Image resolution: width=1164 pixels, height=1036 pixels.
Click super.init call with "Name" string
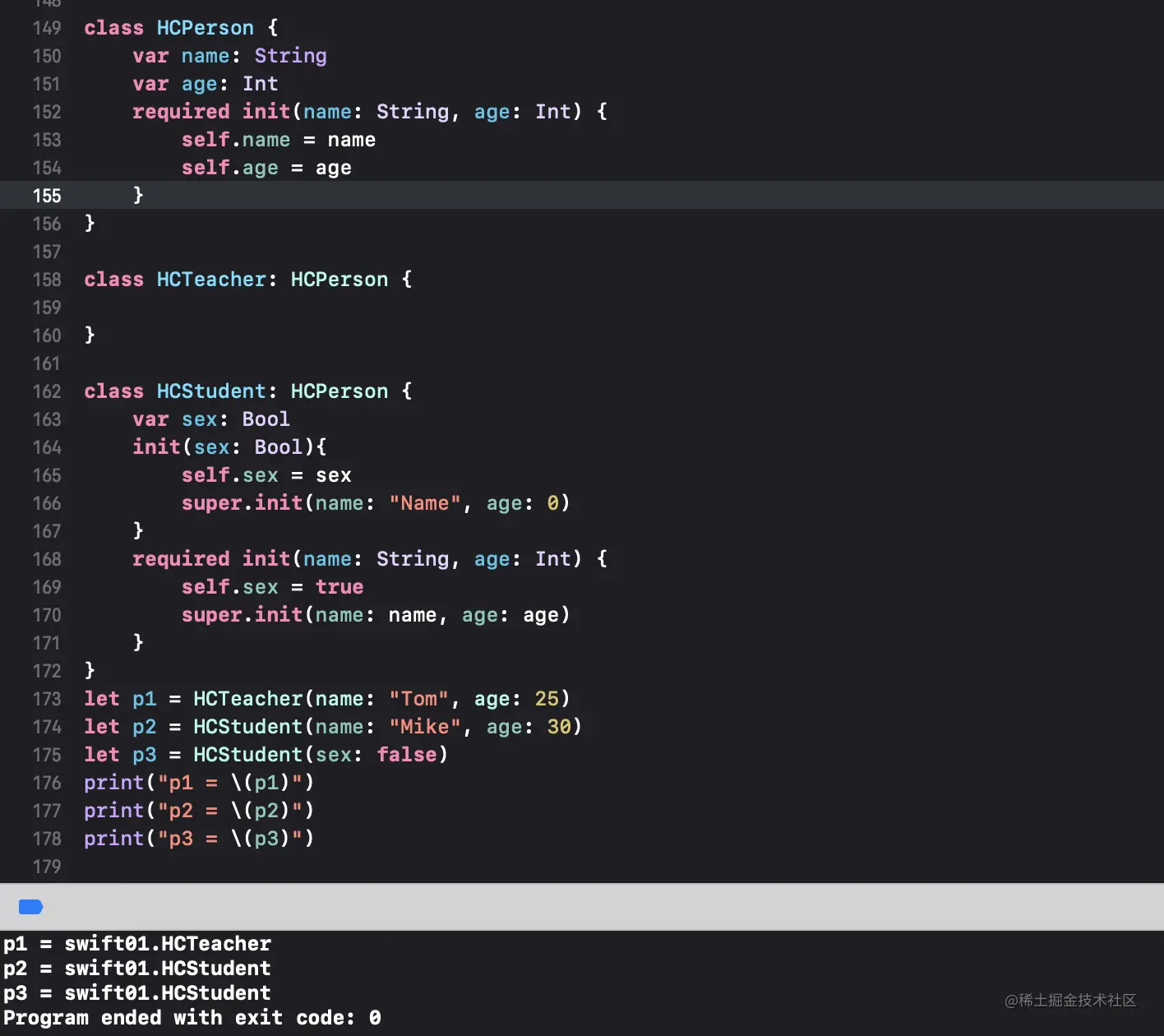(x=376, y=503)
